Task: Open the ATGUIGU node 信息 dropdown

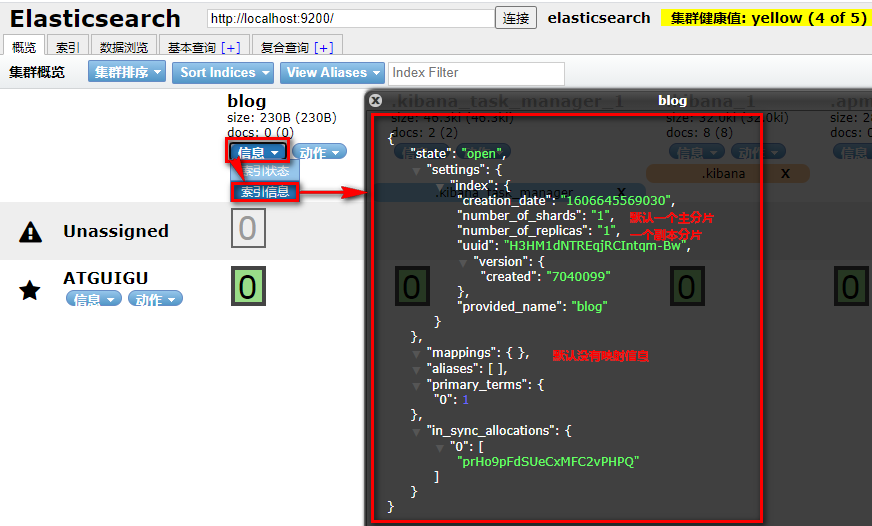Action: coord(93,299)
